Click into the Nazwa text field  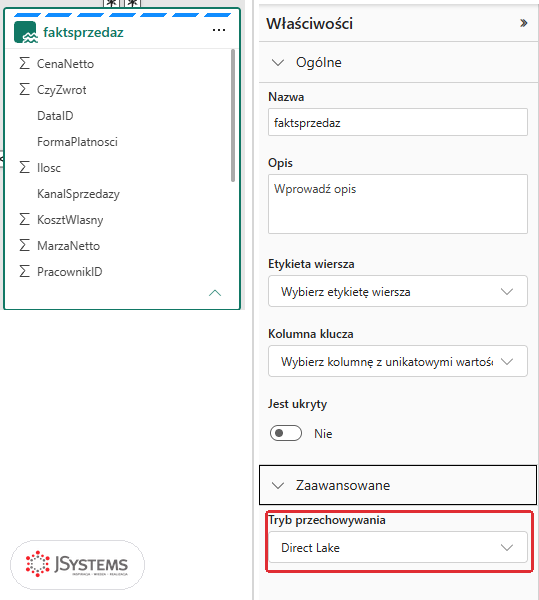[x=398, y=122]
